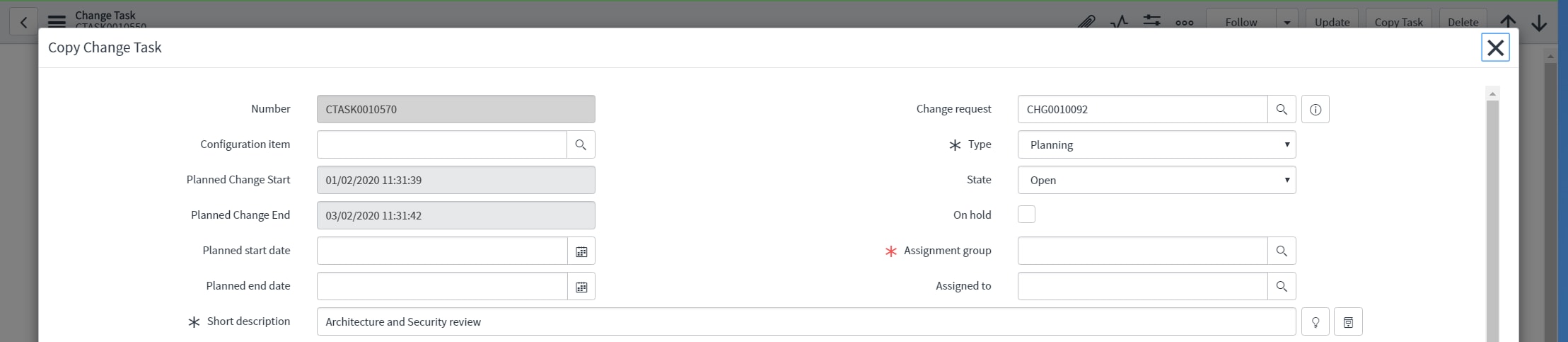Expand the Follow button dropdown arrow
Viewport: 1568px width, 342px height.
[x=1287, y=22]
